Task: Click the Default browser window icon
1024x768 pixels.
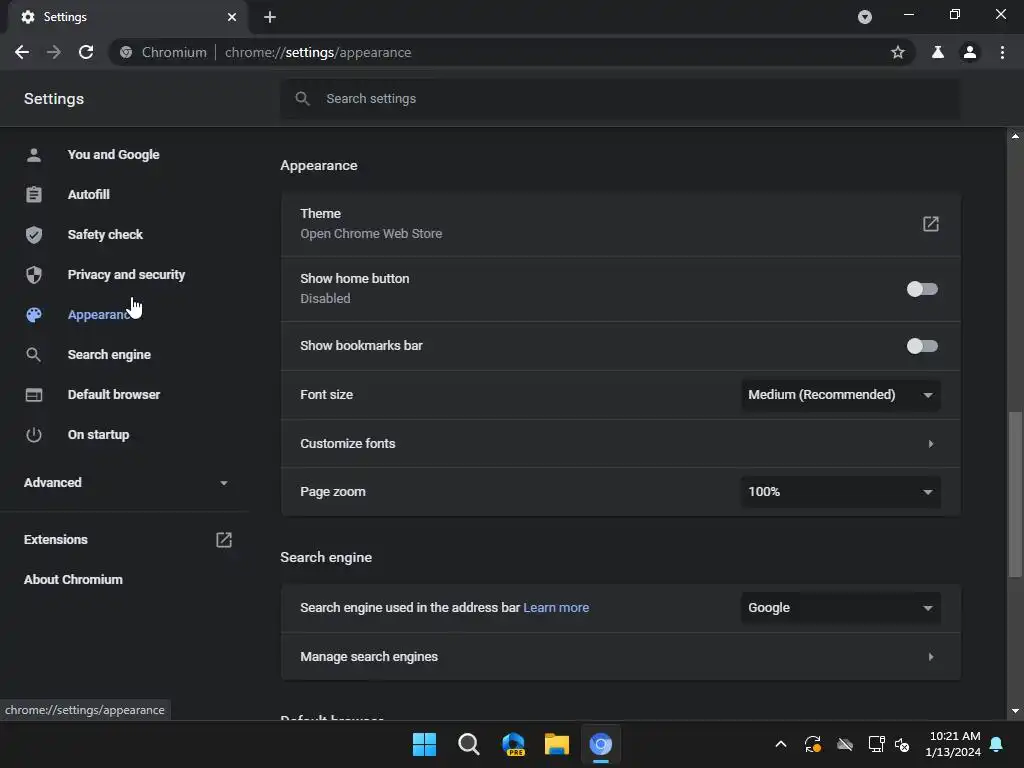Action: [34, 394]
